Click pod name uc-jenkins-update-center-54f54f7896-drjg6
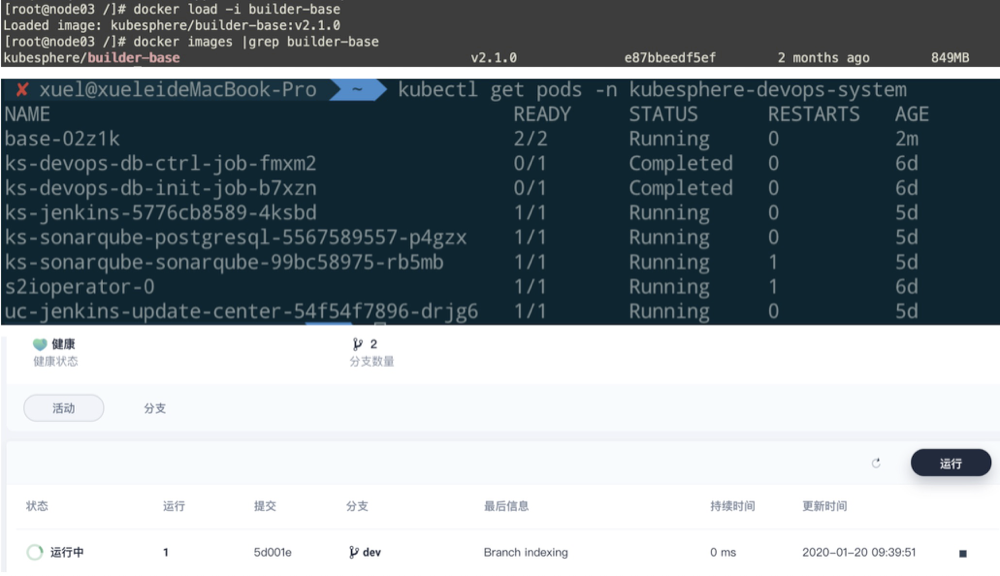Image resolution: width=1000 pixels, height=576 pixels. coord(241,312)
